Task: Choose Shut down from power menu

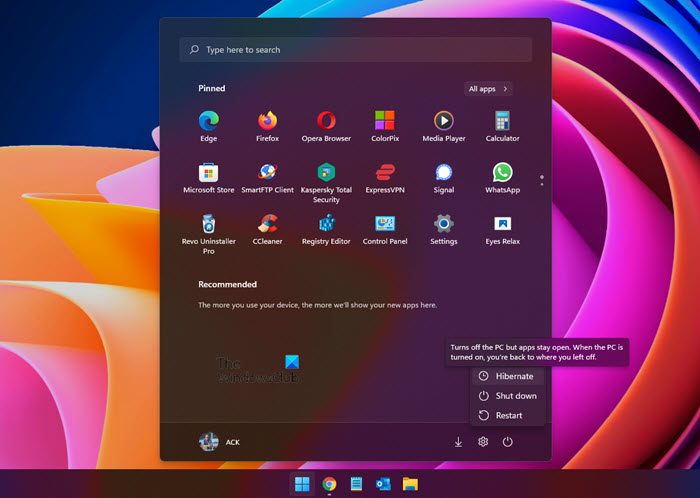Action: point(508,396)
